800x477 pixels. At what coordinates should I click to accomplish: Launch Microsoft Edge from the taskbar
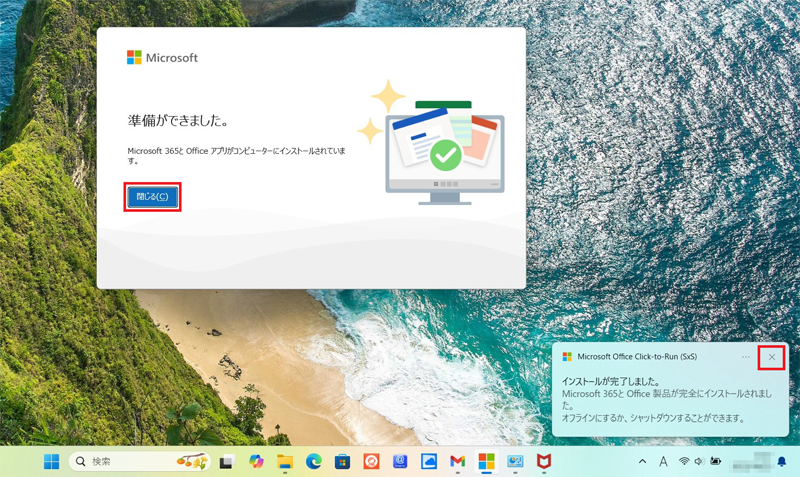(314, 461)
